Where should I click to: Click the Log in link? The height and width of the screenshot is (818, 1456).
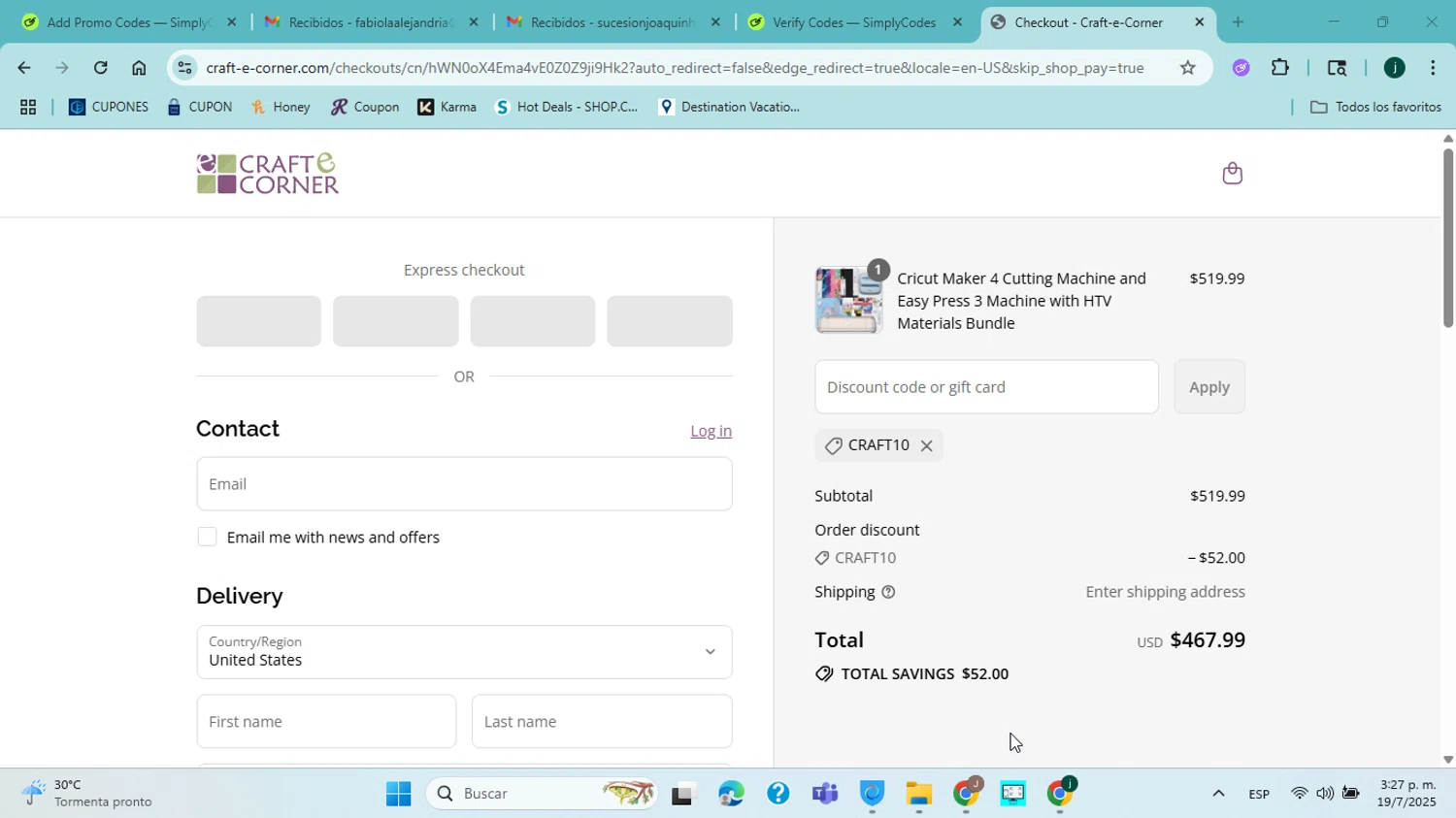coord(711,432)
